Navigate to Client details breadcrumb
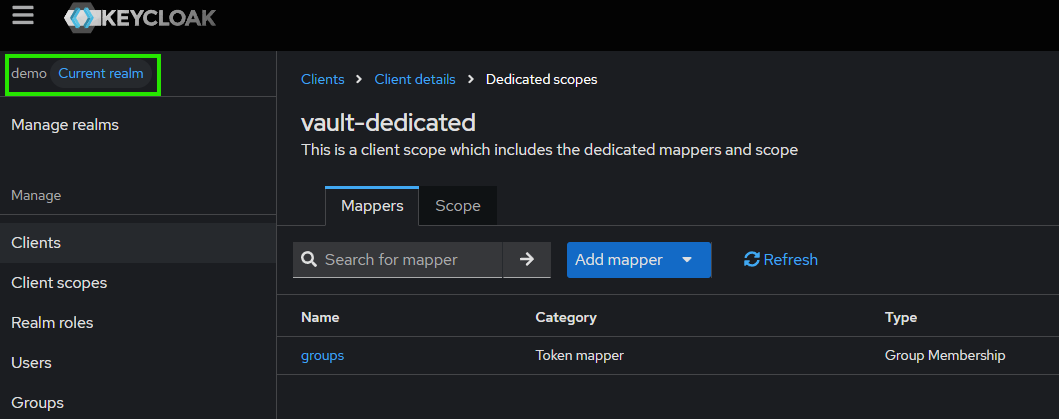 [x=415, y=79]
